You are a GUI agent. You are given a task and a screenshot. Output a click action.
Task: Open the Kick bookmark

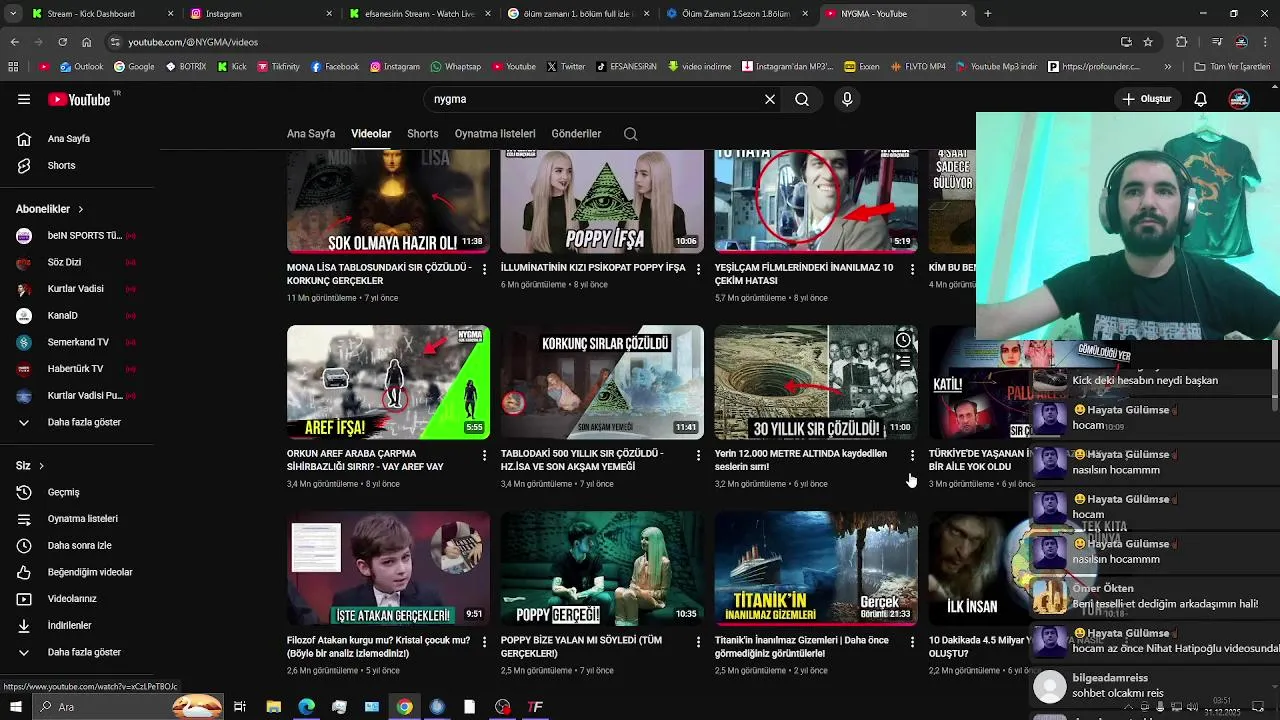(x=231, y=67)
